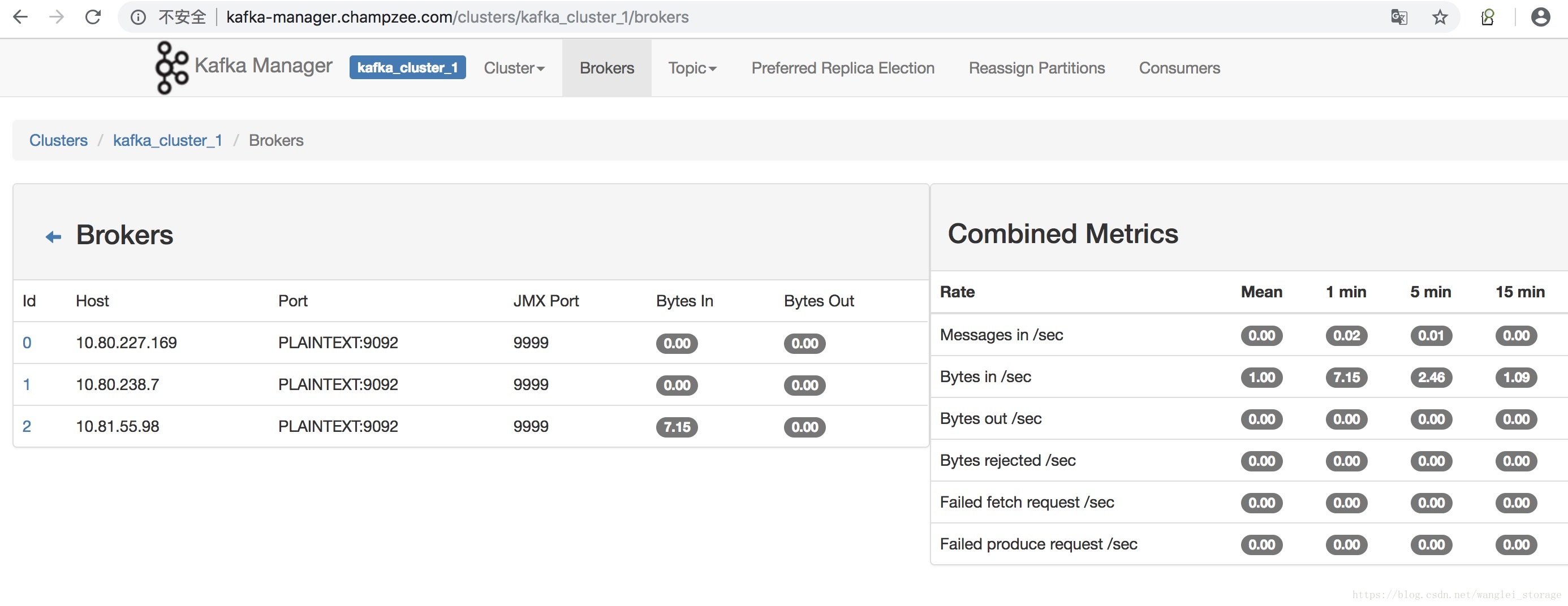Select host 10.80.227.169 cell
Image resolution: width=1568 pixels, height=606 pixels.
[126, 343]
